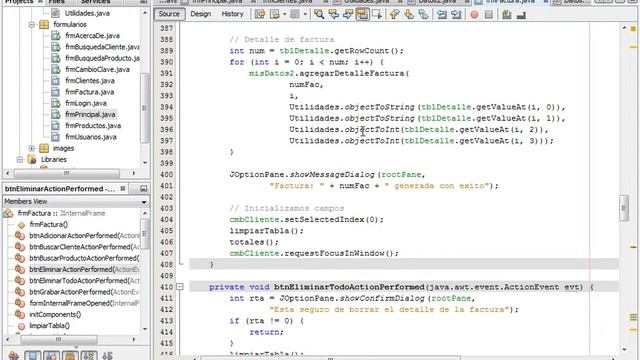Image resolution: width=640 pixels, height=360 pixels.
Task: Open forward-history dropdown arrow in toolbar
Action: [304, 14]
